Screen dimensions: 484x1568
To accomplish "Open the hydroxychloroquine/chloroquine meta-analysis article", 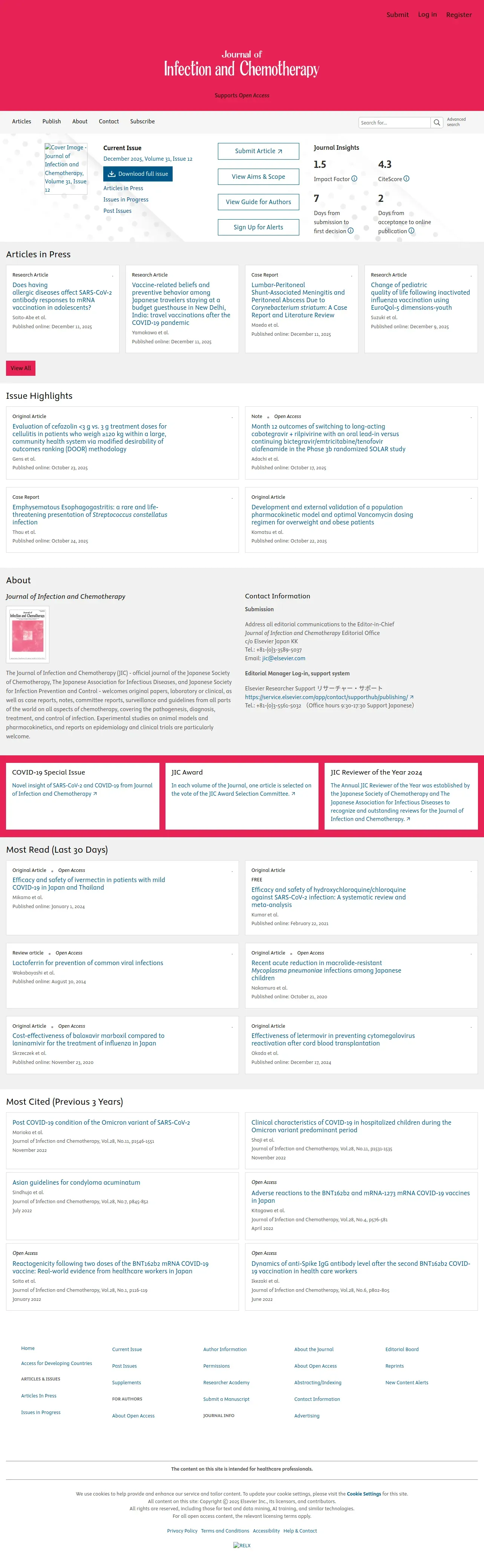I will (x=329, y=897).
